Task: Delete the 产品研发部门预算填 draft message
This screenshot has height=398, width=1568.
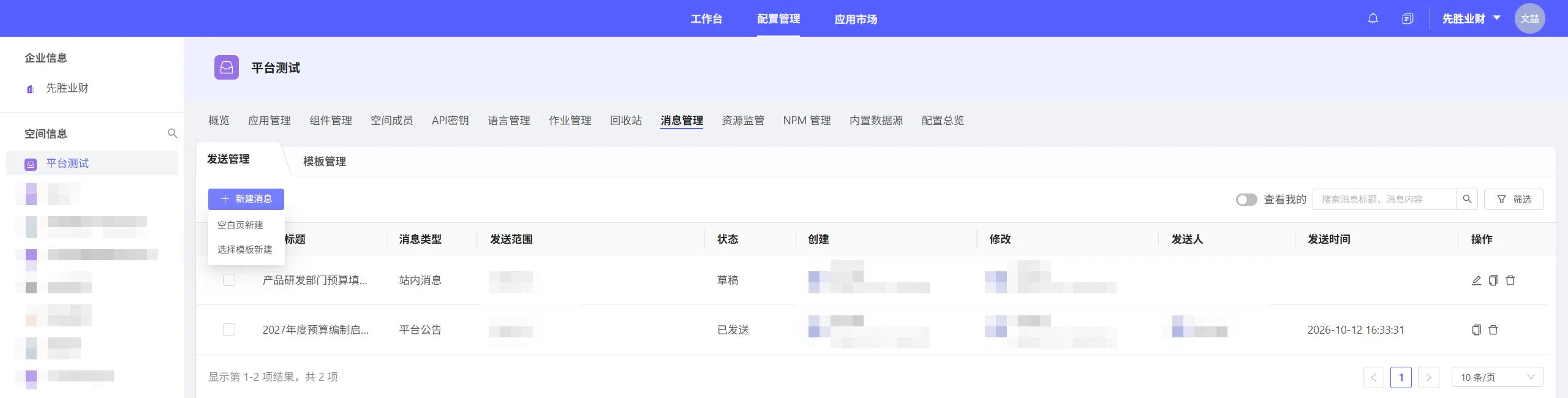Action: coord(1510,280)
